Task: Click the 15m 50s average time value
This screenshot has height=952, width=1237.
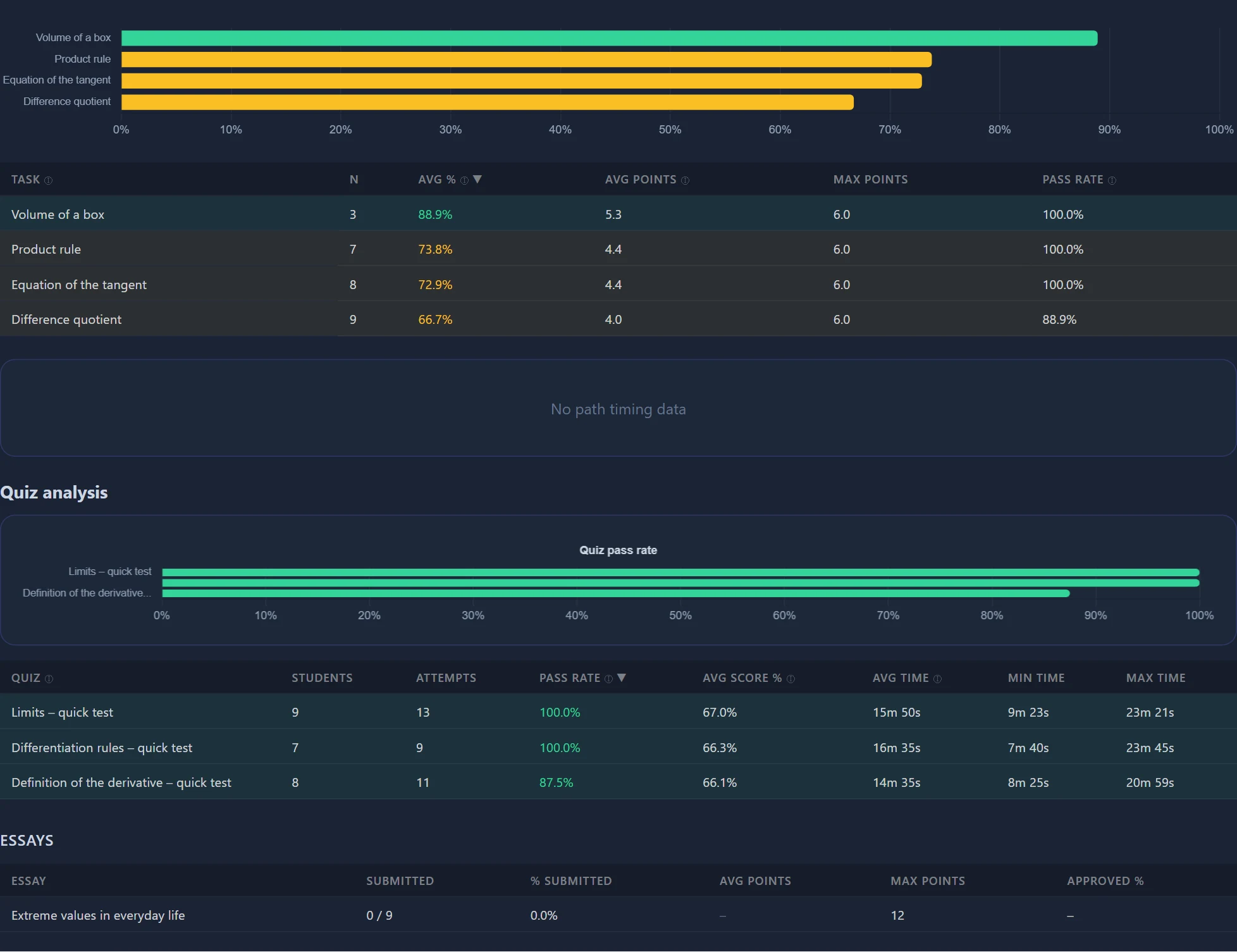Action: coord(896,712)
